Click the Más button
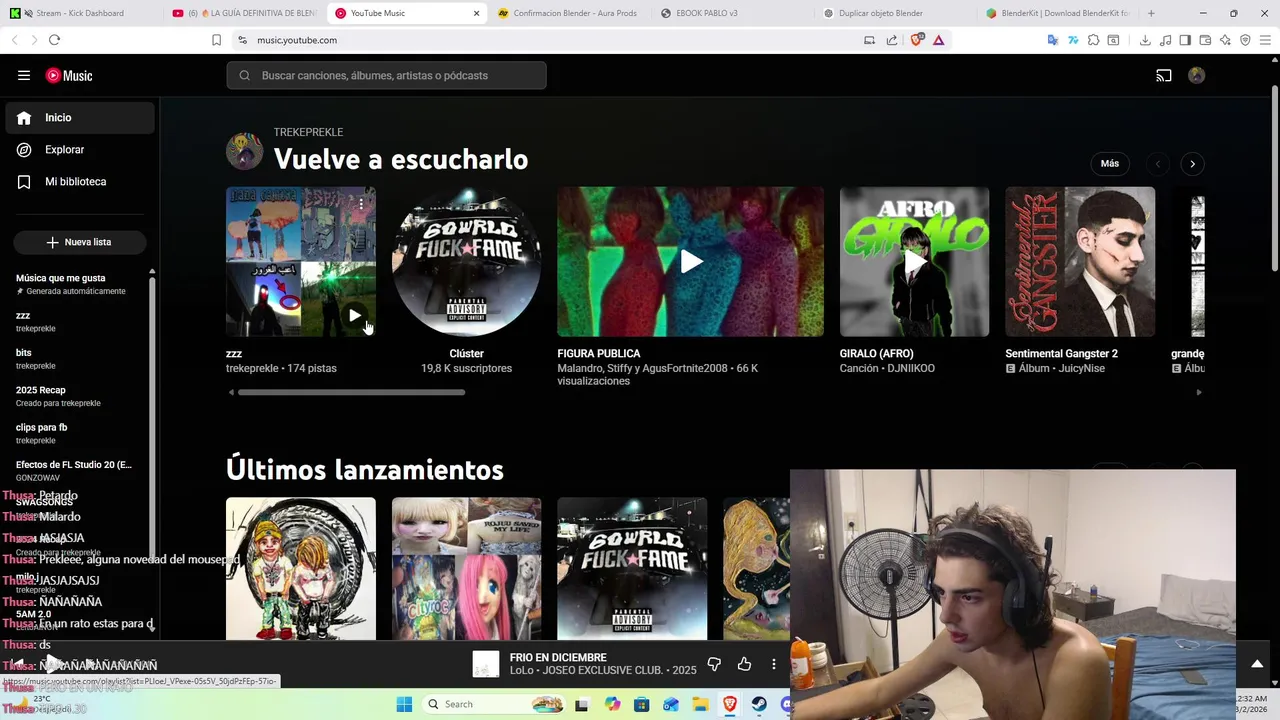1280x720 pixels. point(1110,163)
